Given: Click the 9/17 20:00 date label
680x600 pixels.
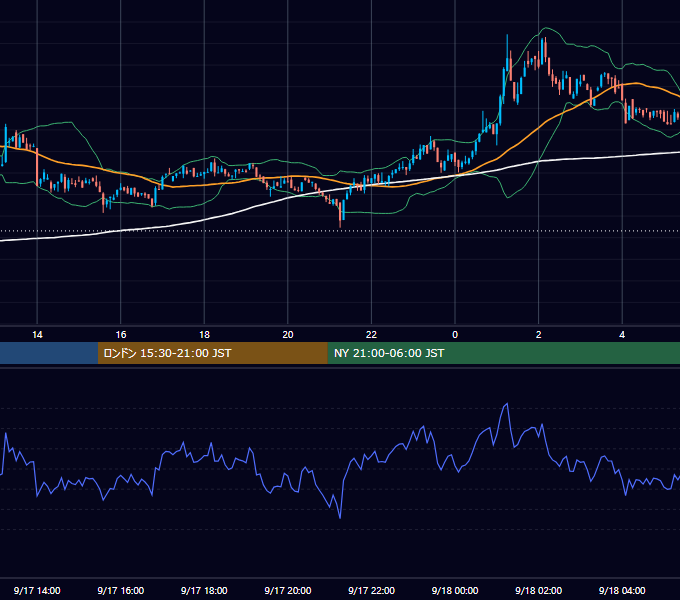Looking at the screenshot, I should [x=288, y=590].
